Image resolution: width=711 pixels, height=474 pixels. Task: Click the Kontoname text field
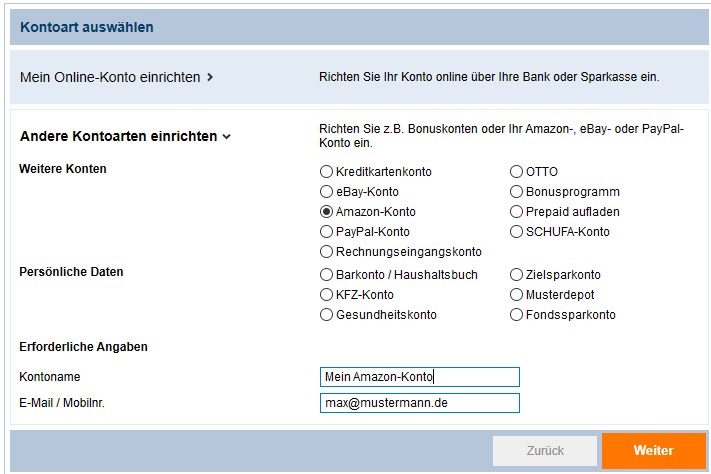pyautogui.click(x=419, y=377)
